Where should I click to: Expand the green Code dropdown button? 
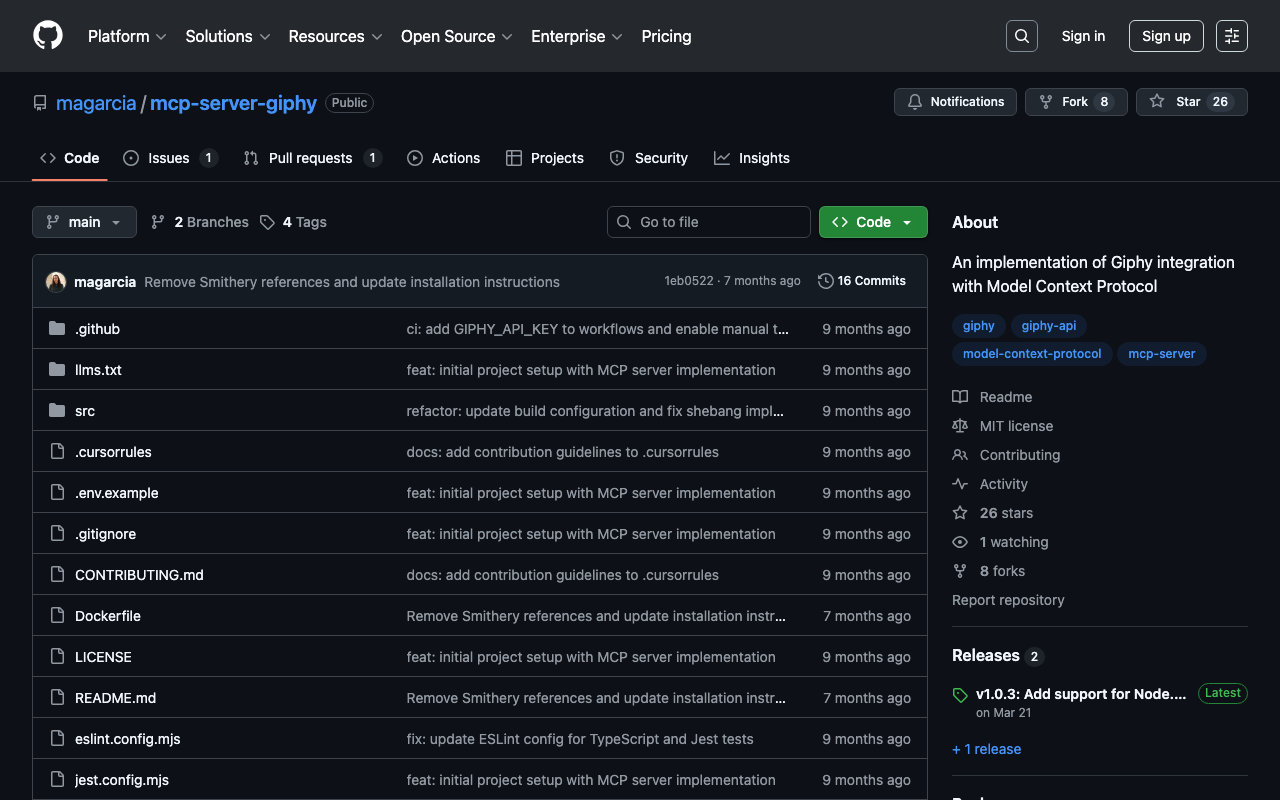(872, 222)
